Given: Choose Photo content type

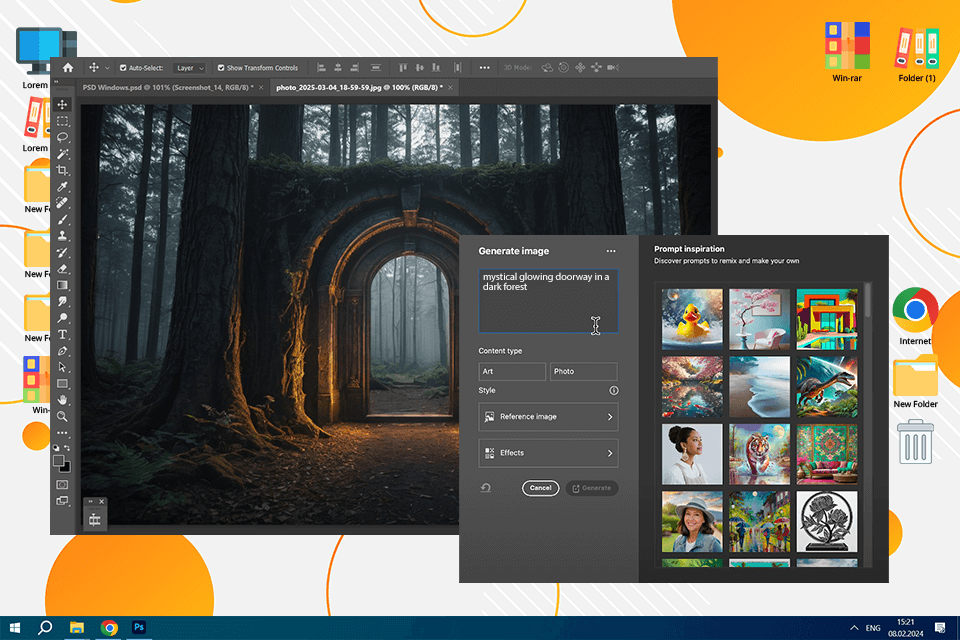Looking at the screenshot, I should point(583,371).
